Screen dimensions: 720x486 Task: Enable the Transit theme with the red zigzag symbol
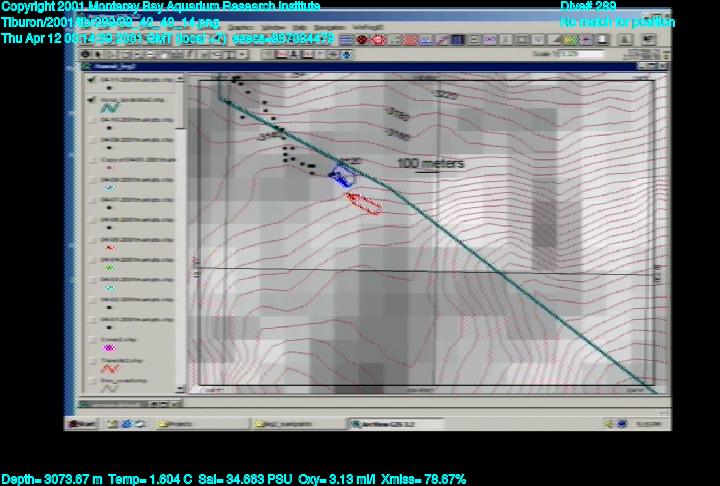point(92,359)
